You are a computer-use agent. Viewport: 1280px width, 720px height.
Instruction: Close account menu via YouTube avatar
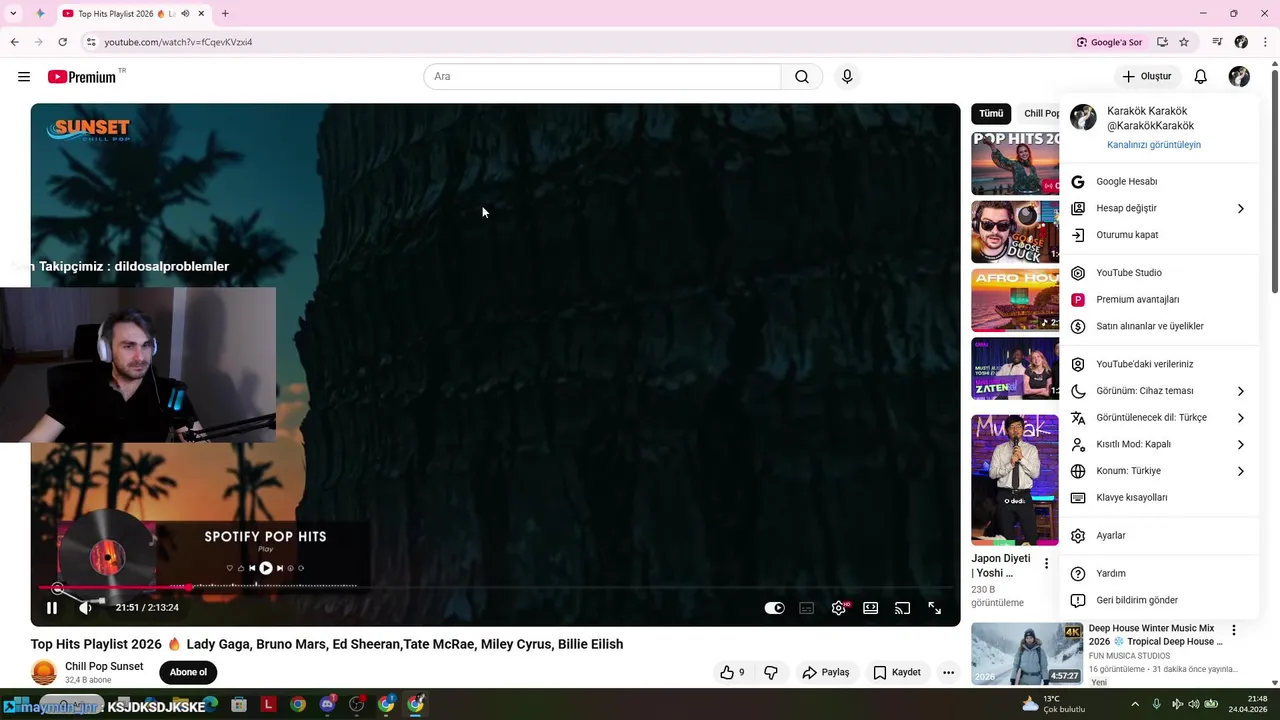1239,77
